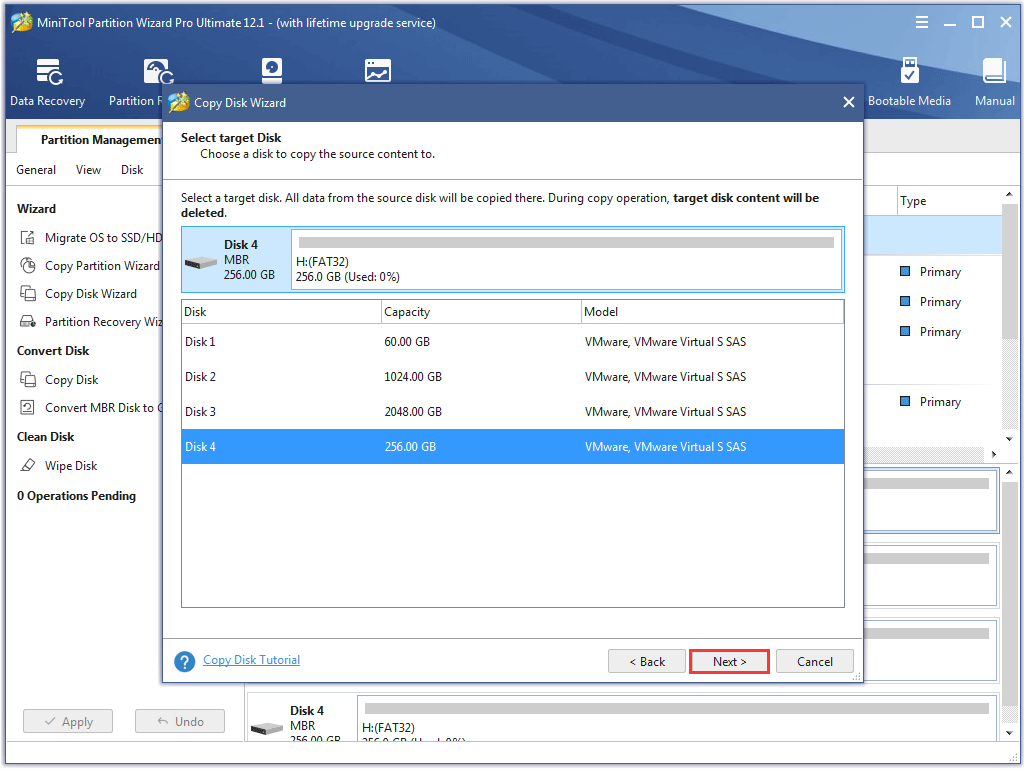Screen dimensions: 1024x770
Task: Close the Copy Disk Wizard dialog
Action: pyautogui.click(x=848, y=103)
